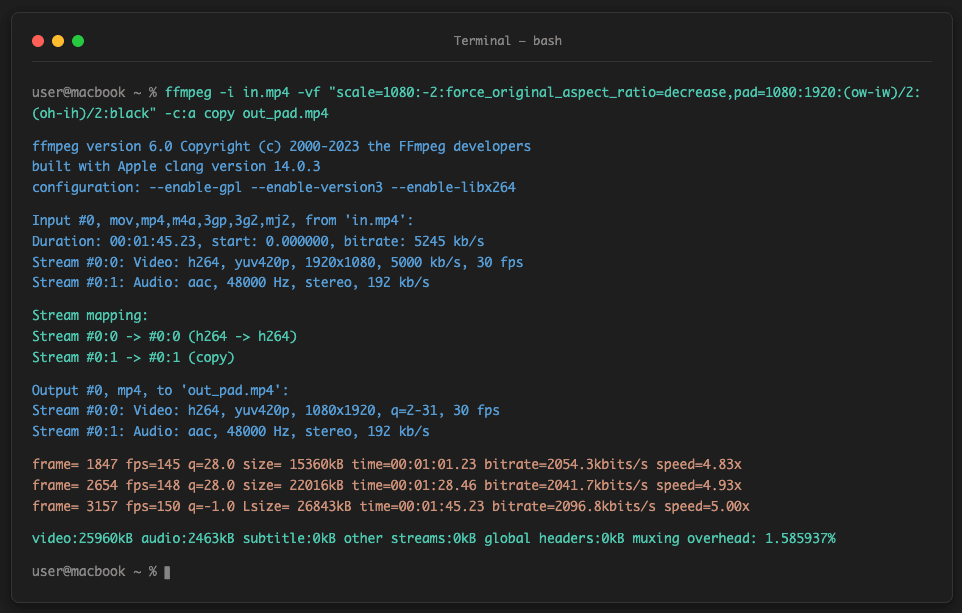The width and height of the screenshot is (962, 613).
Task: Click the yellow minimize window icon
Action: pos(56,40)
